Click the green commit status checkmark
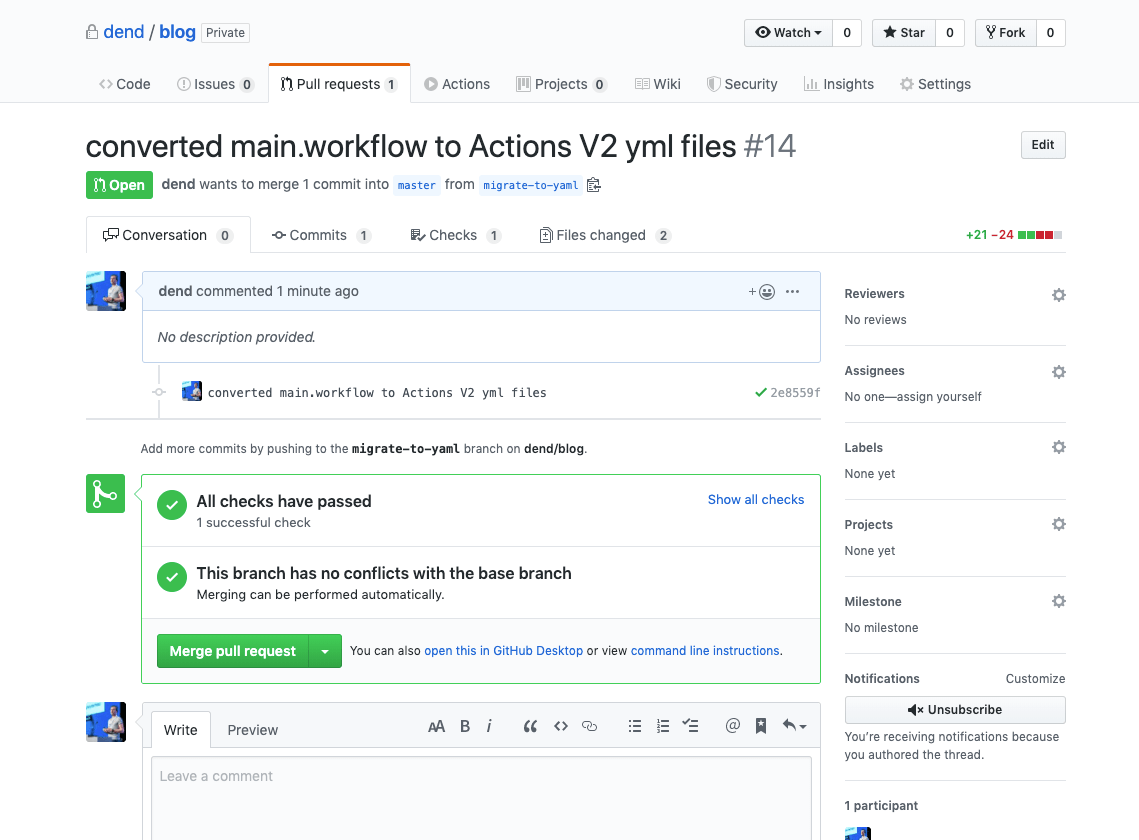The image size is (1139, 840). [761, 392]
